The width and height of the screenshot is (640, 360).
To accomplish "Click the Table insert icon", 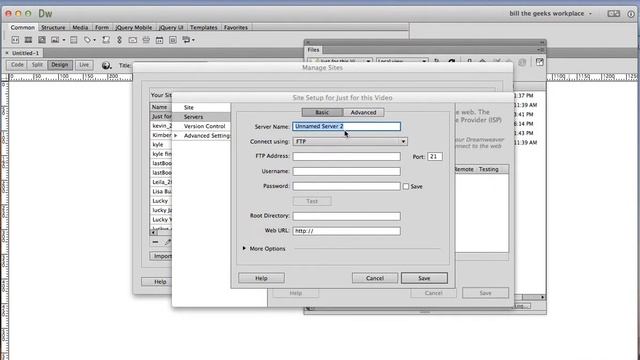I will coord(73,40).
